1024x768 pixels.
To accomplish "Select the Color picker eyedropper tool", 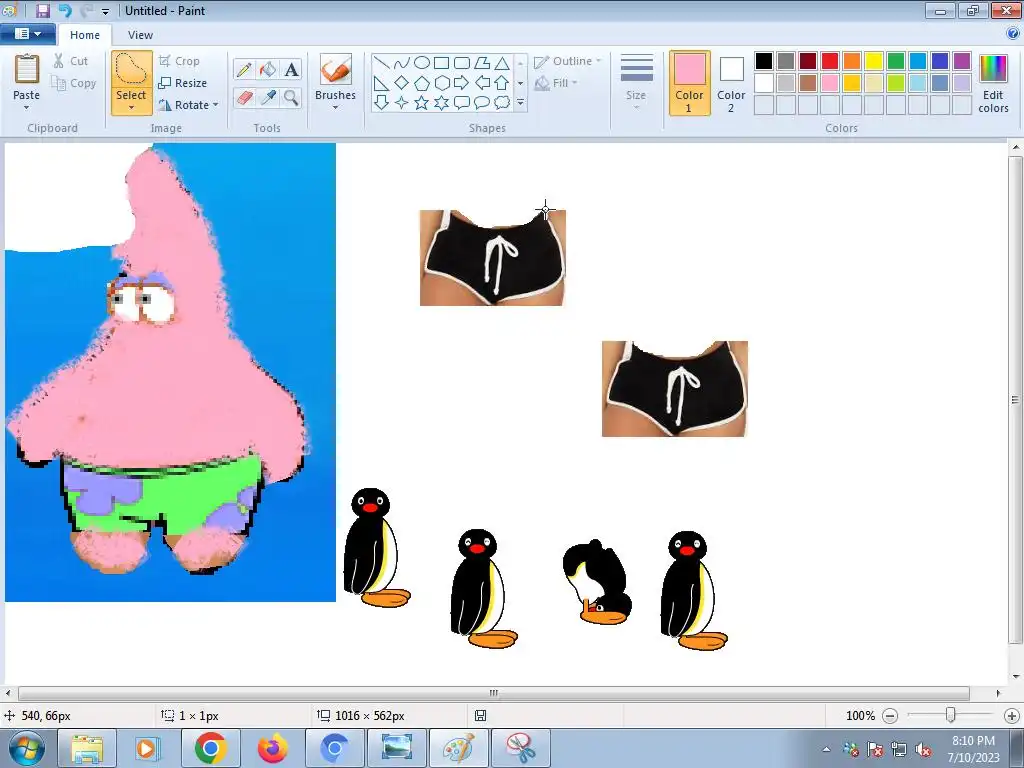I will coord(268,98).
